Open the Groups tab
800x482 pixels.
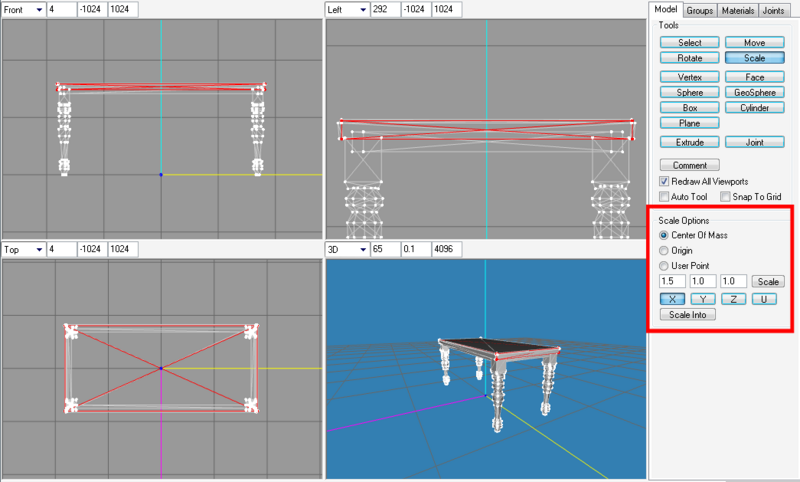pyautogui.click(x=700, y=10)
